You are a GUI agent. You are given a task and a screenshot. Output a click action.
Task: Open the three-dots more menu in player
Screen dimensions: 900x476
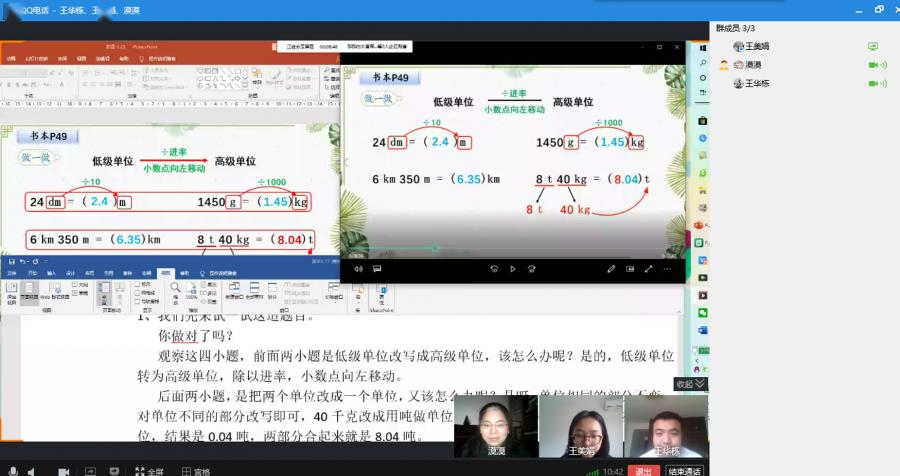click(667, 269)
